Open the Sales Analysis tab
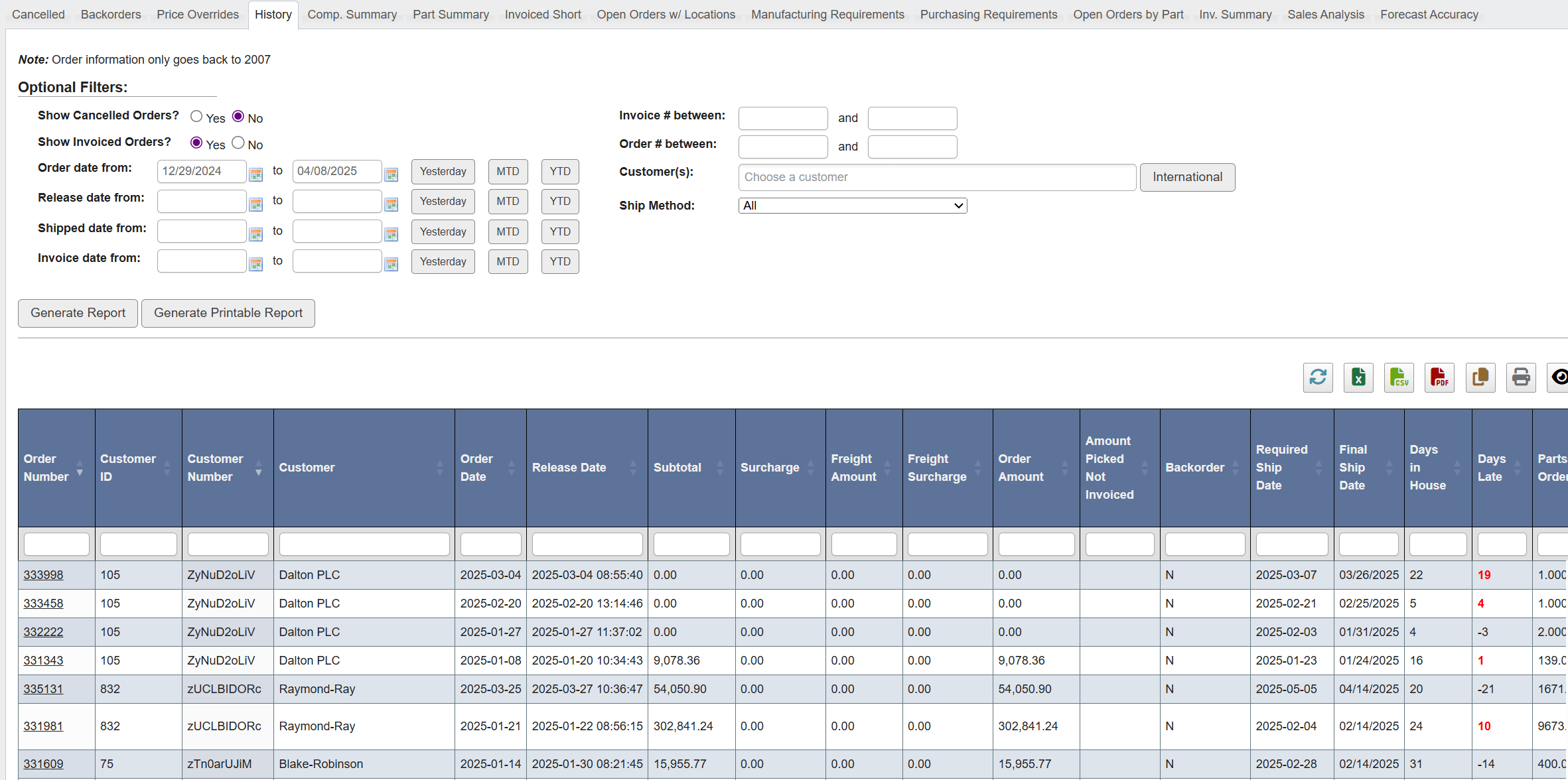Viewport: 1568px width, 780px height. pos(1325,15)
